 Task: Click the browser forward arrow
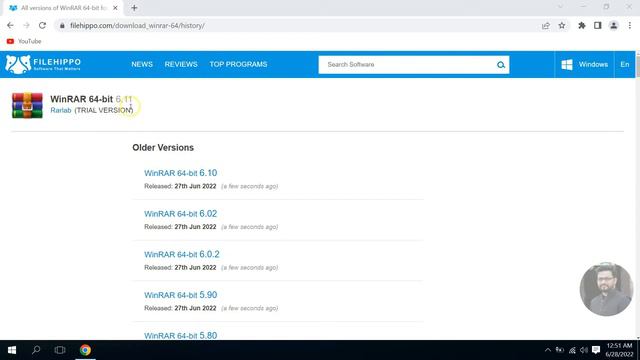26,25
